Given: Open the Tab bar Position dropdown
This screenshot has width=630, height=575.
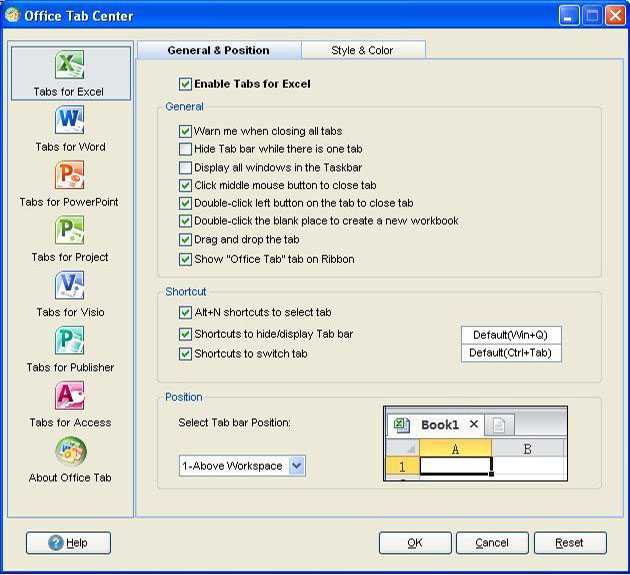Looking at the screenshot, I should coord(242,466).
